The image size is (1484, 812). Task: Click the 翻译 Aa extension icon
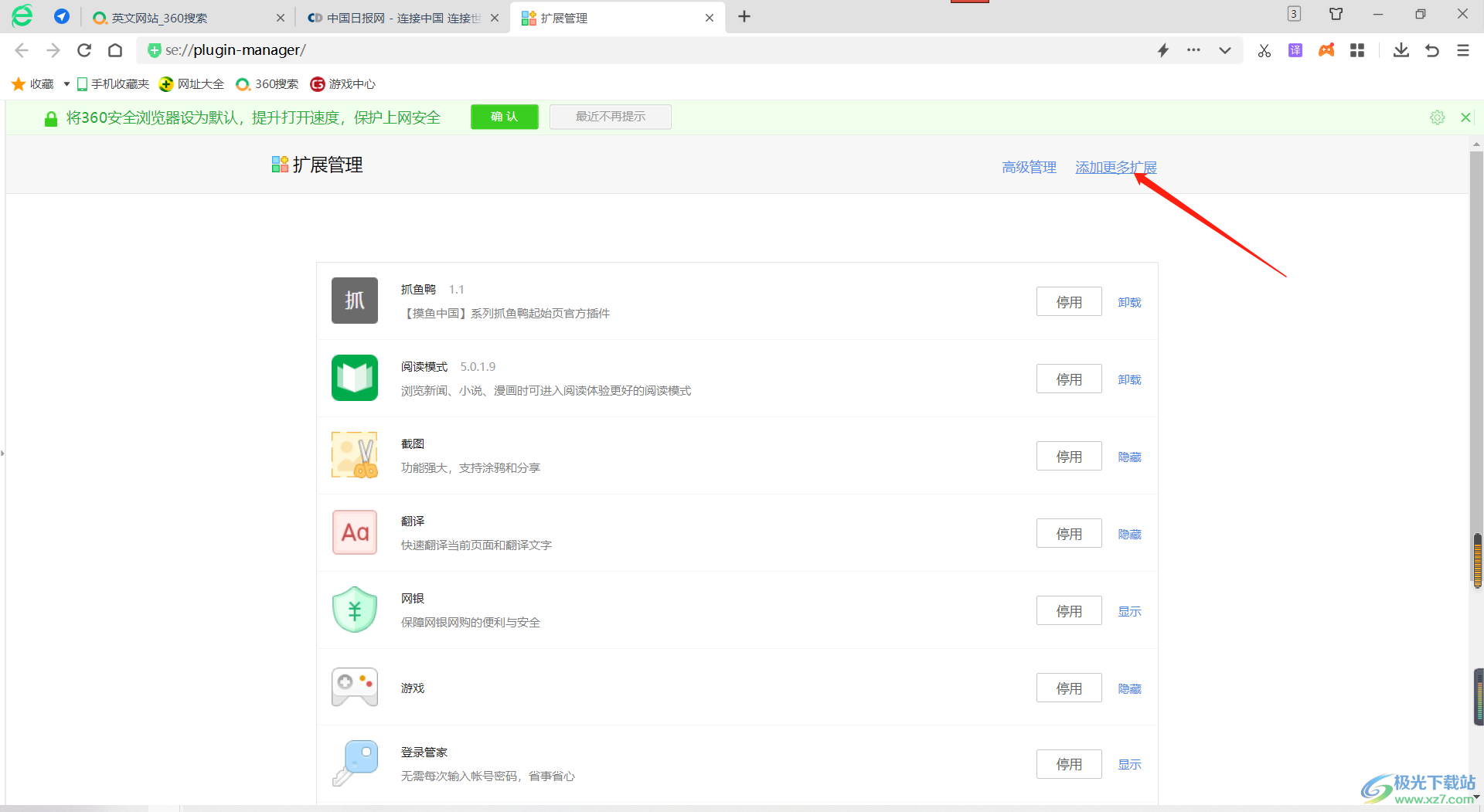coord(355,532)
